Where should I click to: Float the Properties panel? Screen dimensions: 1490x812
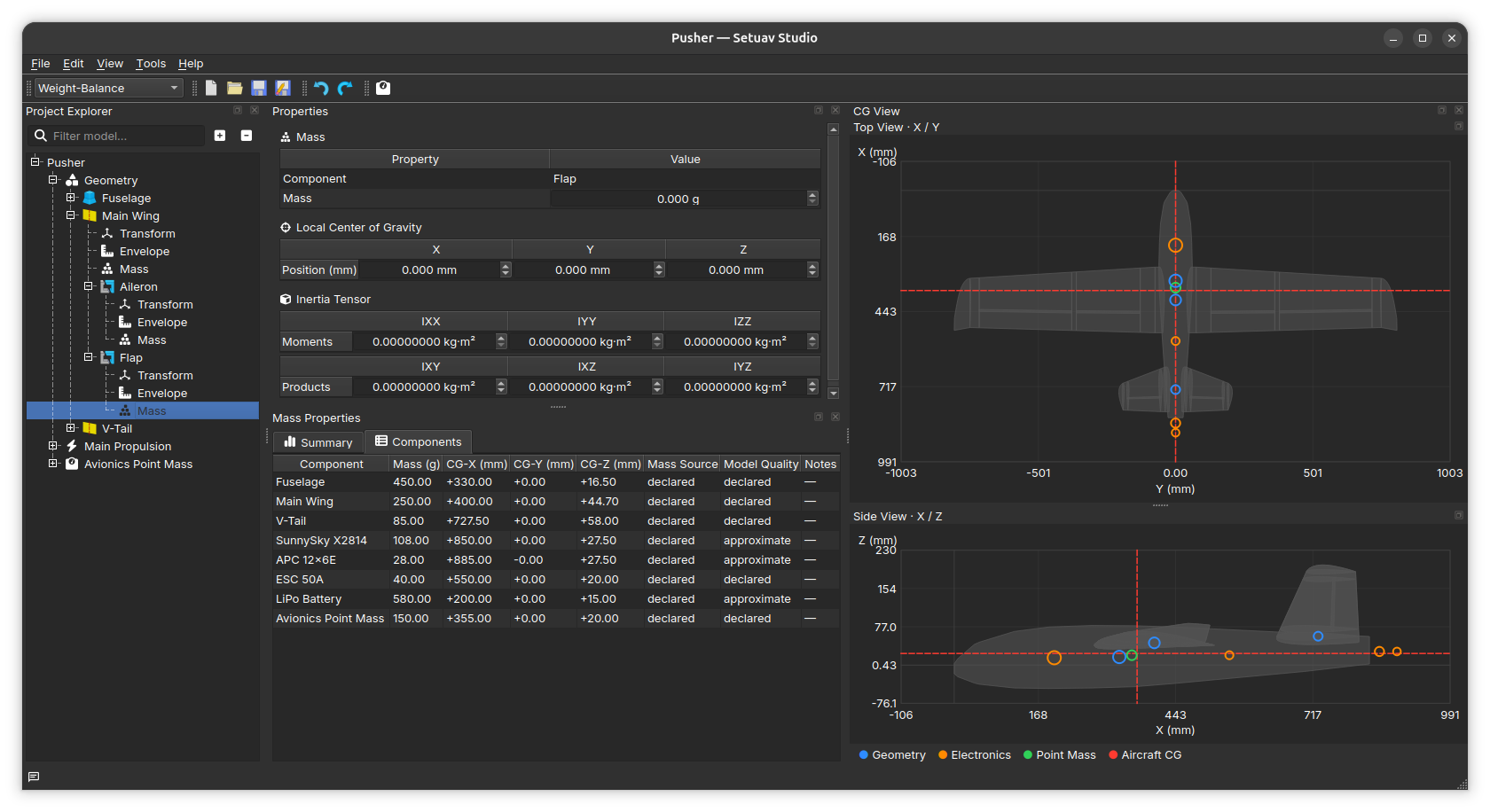(819, 110)
